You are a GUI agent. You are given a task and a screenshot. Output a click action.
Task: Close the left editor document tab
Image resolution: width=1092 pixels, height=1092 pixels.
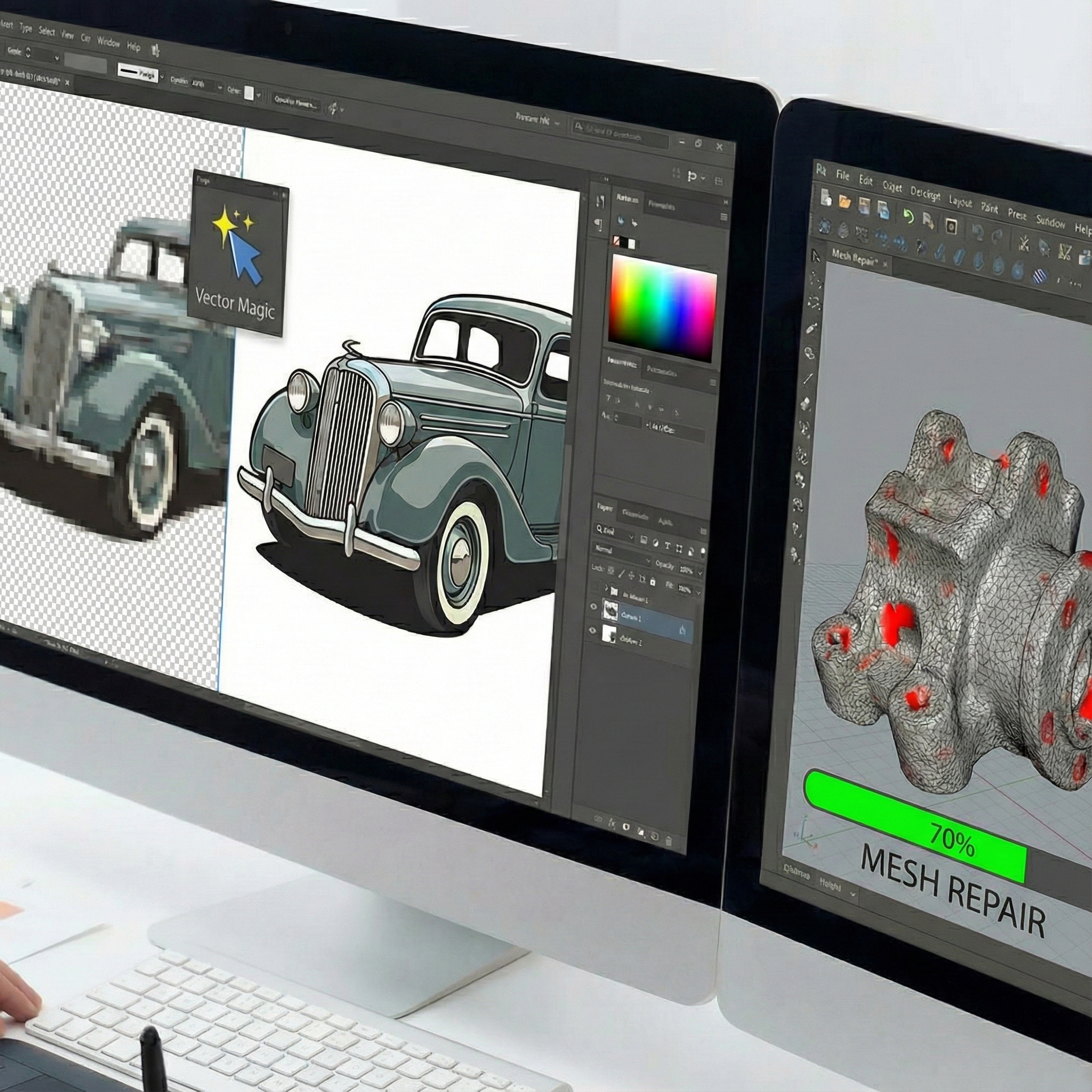[x=67, y=83]
